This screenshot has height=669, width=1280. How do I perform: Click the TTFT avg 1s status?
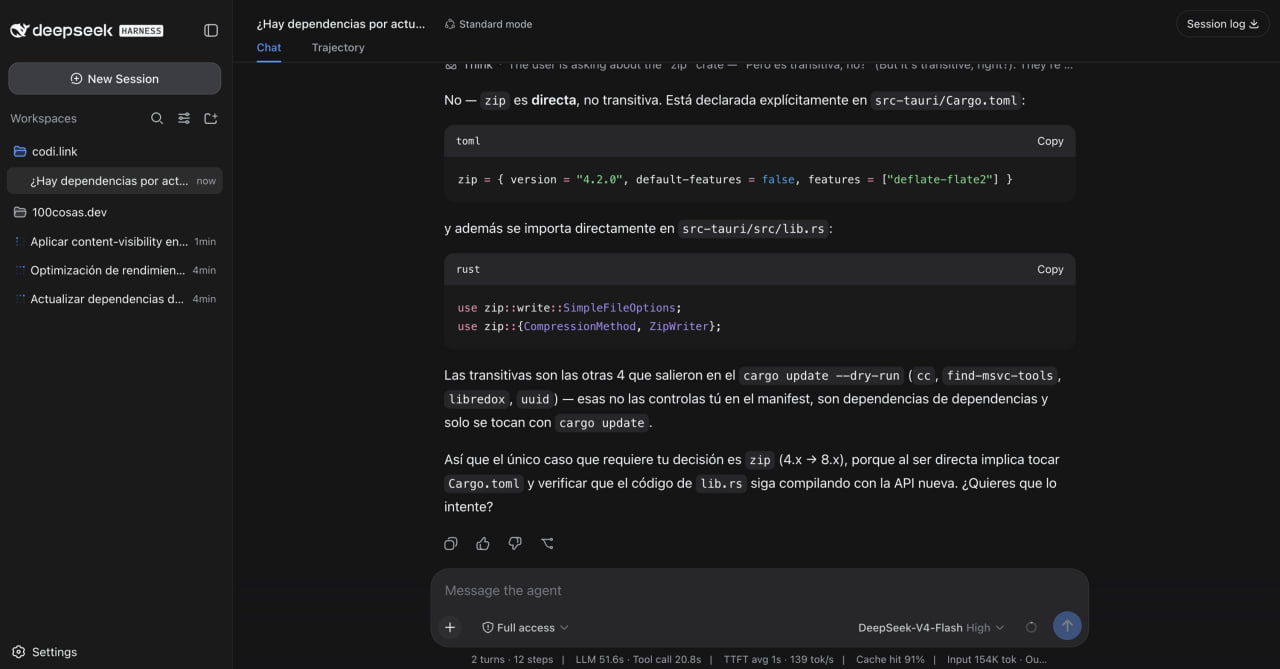pos(751,660)
